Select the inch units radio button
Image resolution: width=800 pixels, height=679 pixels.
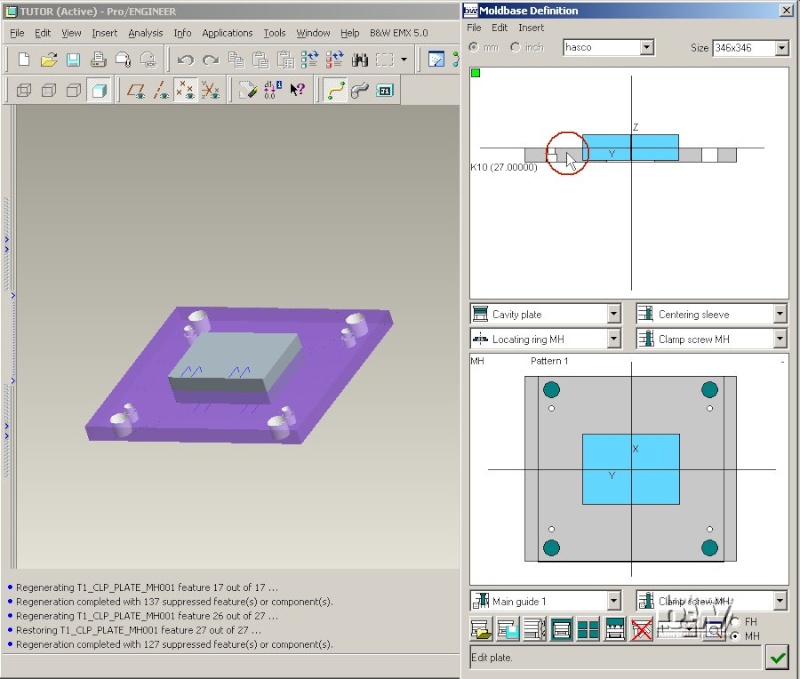tap(515, 47)
